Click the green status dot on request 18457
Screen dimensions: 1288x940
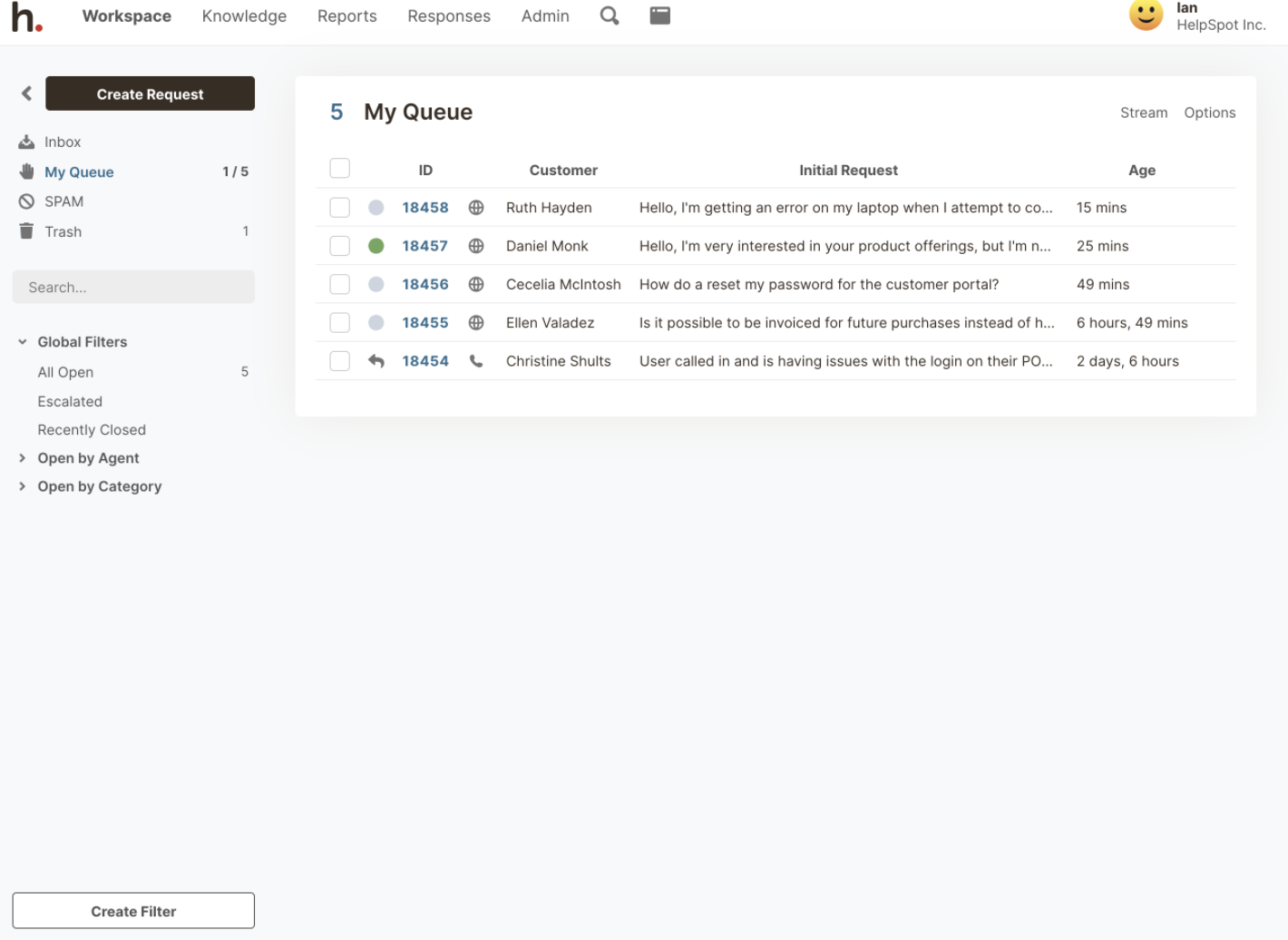click(x=376, y=246)
